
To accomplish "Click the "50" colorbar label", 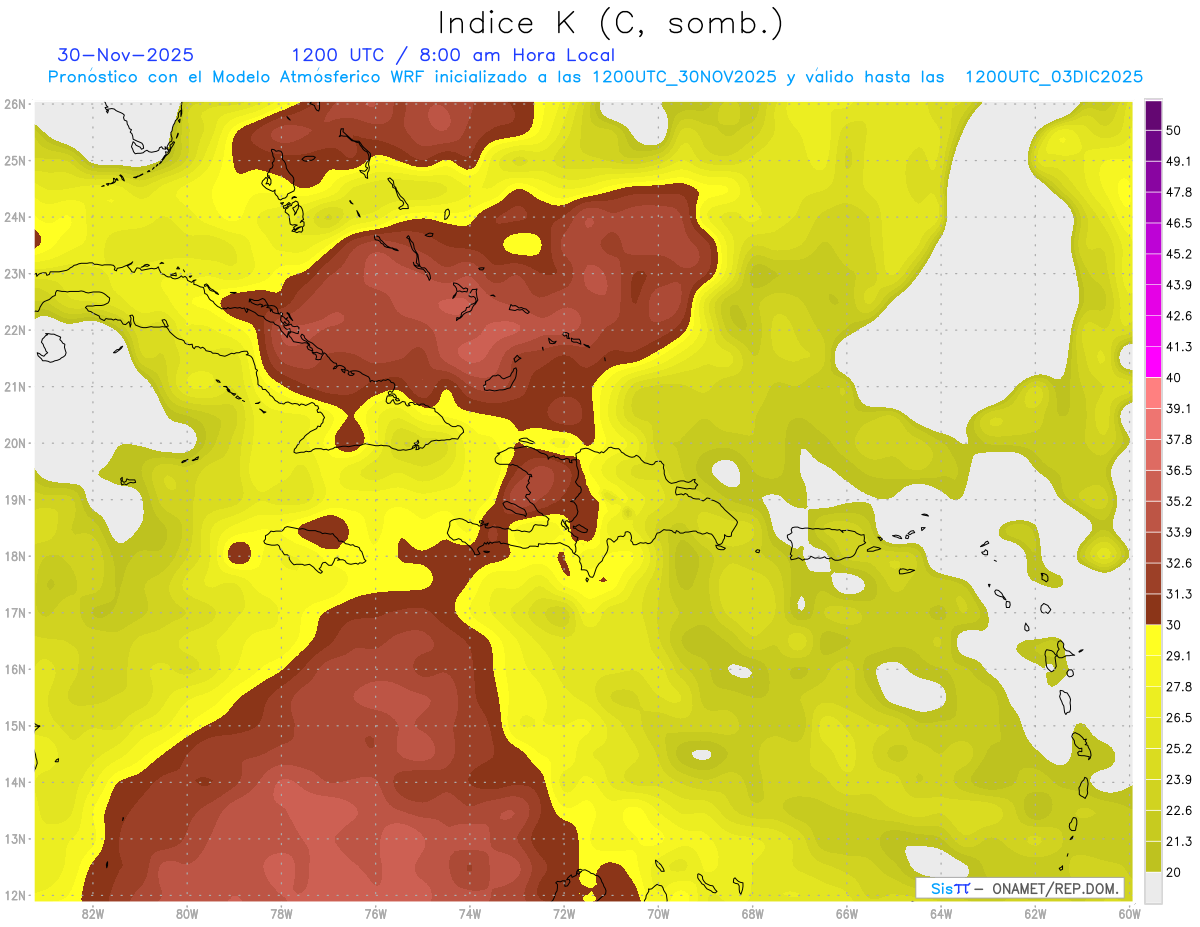I will (1175, 131).
